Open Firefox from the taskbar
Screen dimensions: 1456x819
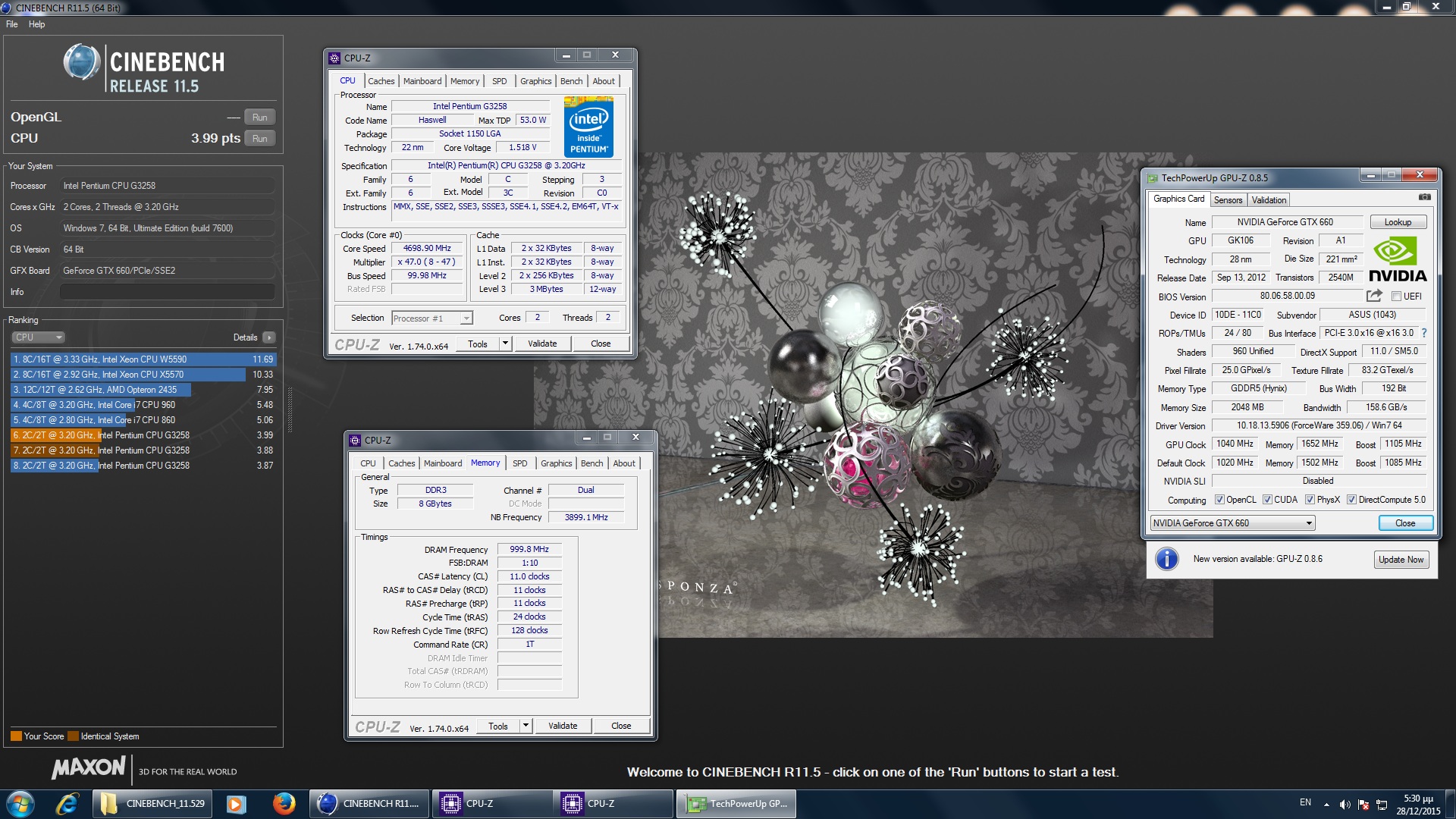(x=284, y=804)
